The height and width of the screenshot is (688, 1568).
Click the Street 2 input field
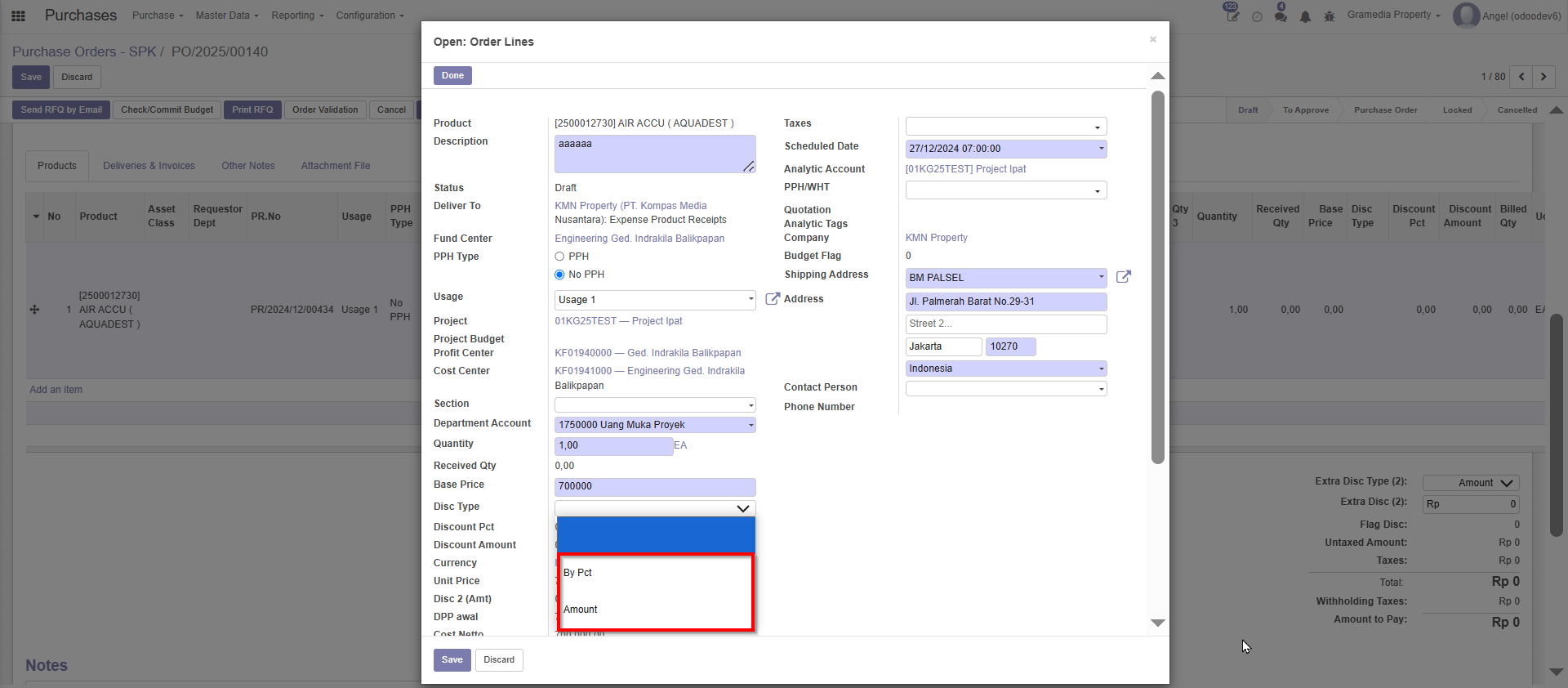click(x=1006, y=324)
